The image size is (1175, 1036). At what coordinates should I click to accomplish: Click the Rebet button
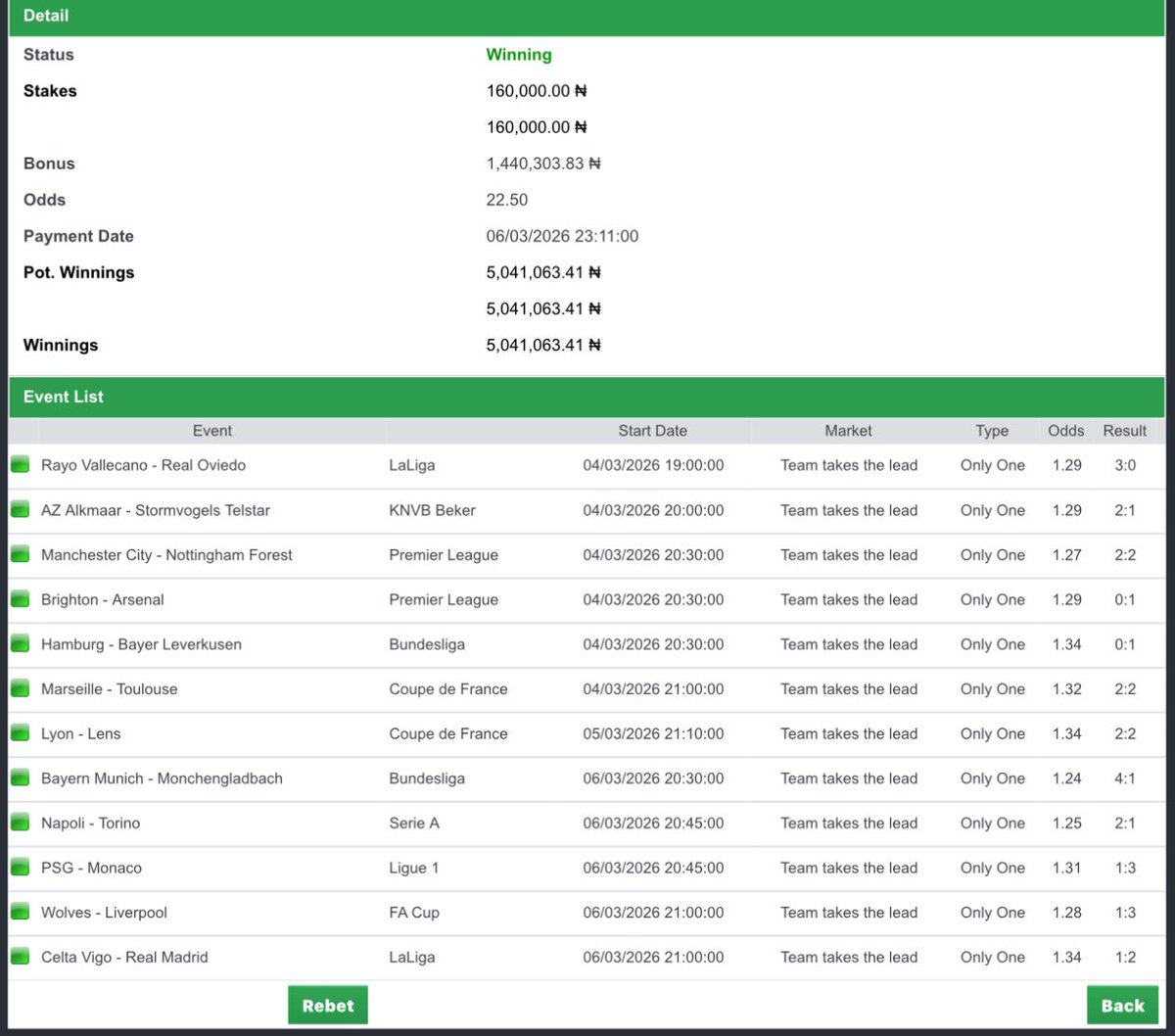coord(327,1005)
